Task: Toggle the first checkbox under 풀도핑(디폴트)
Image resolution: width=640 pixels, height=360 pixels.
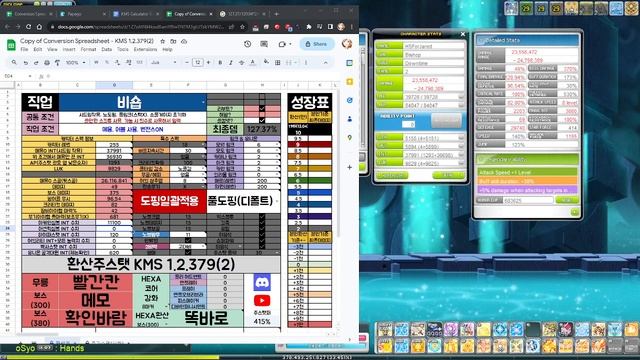Action: click(x=262, y=217)
